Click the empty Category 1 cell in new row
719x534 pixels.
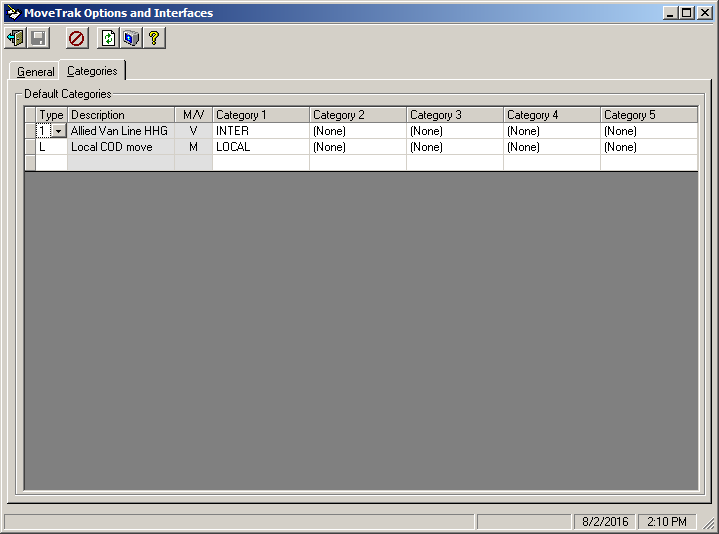click(261, 163)
